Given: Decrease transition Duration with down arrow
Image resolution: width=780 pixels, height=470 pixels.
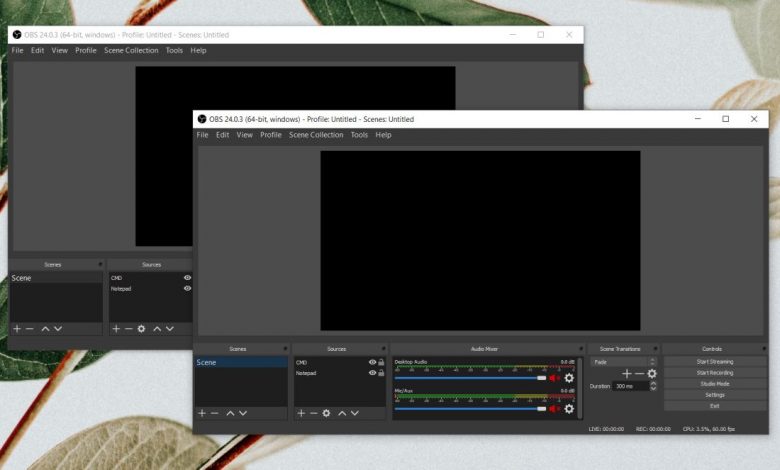Looking at the screenshot, I should [653, 388].
